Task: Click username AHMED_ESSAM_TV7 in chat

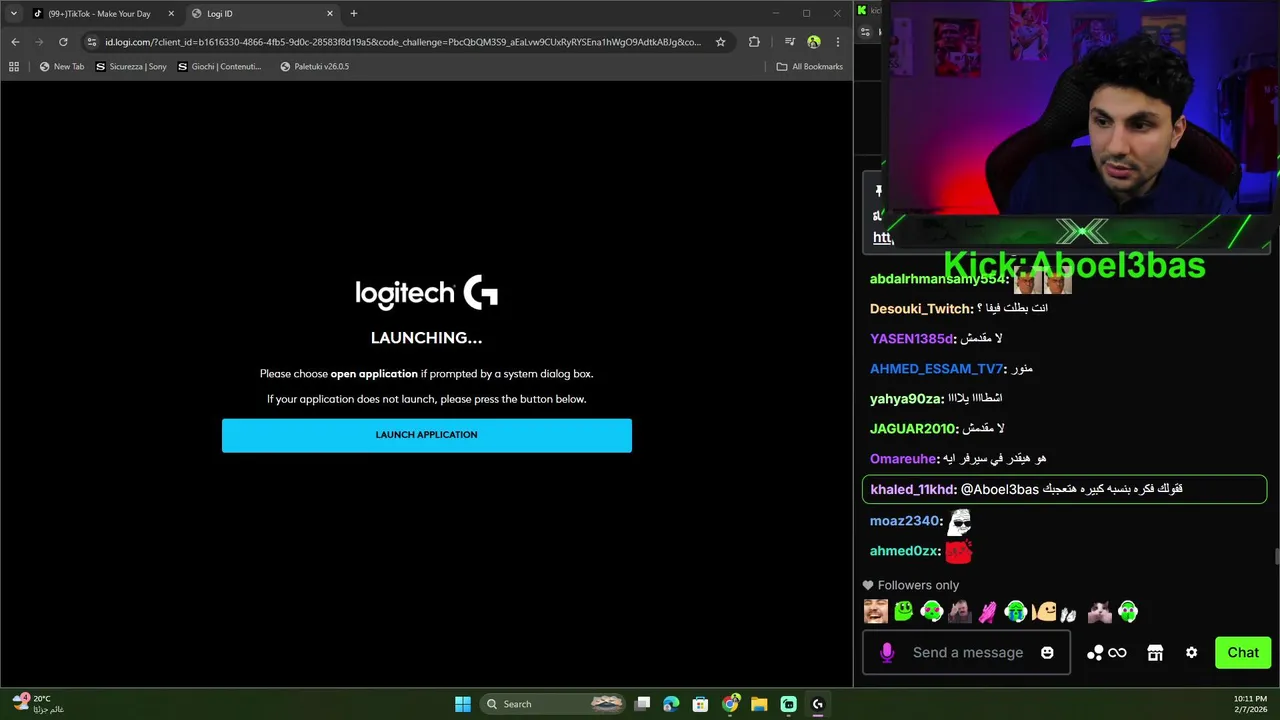Action: (936, 369)
